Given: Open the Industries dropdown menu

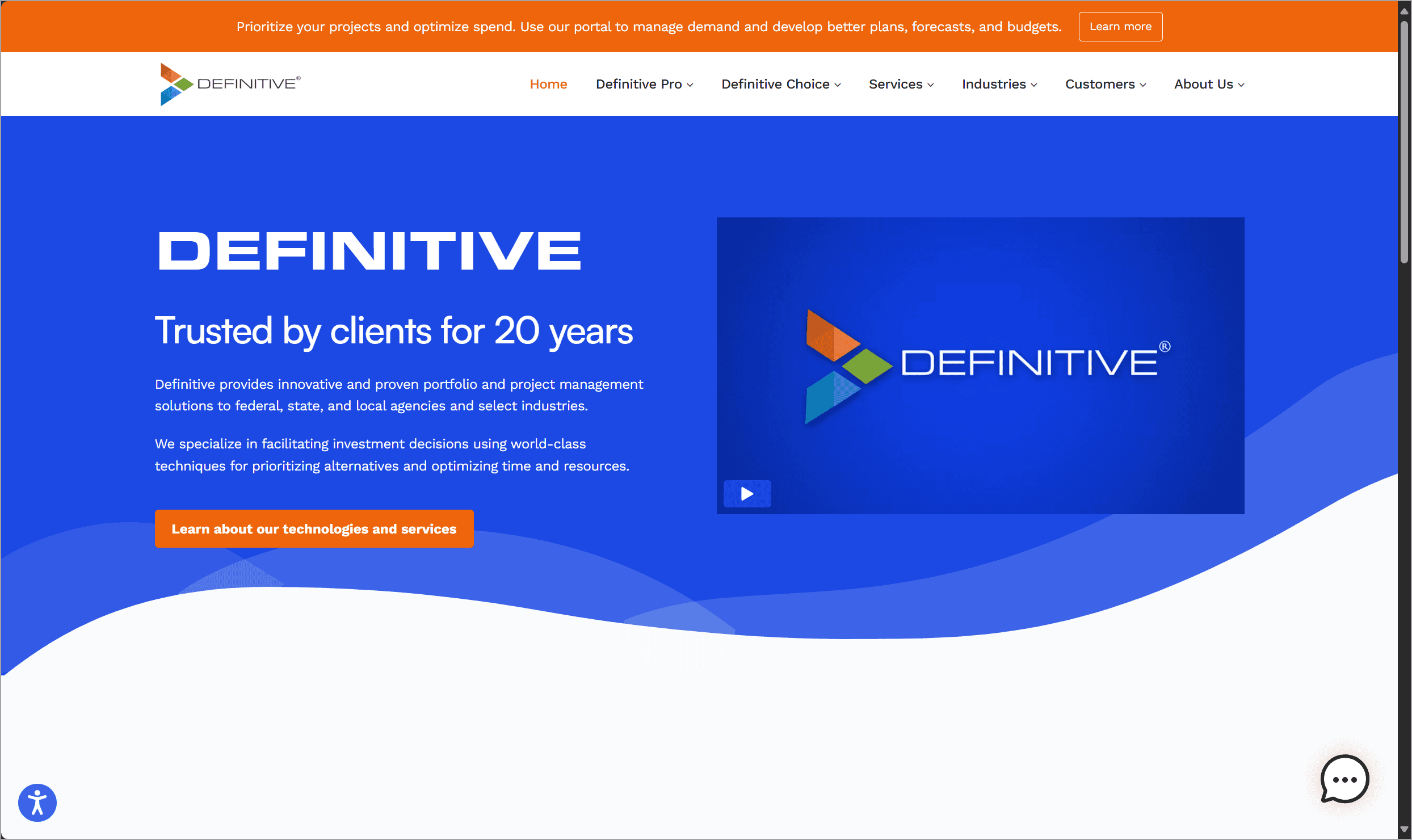Looking at the screenshot, I should tap(999, 84).
